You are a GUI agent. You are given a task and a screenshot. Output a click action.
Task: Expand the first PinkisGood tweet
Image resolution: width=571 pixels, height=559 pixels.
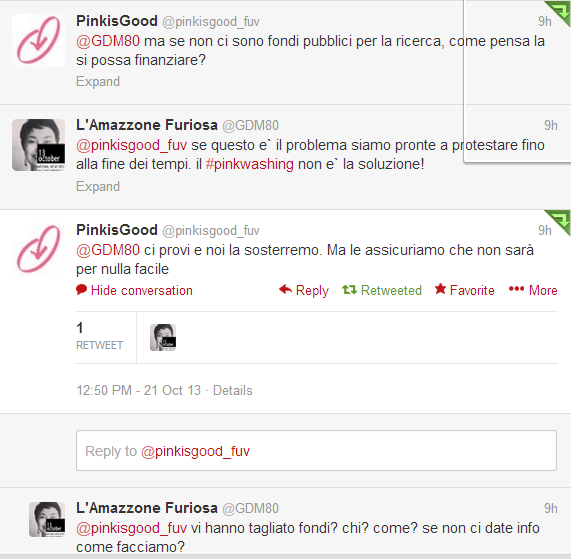tap(98, 82)
